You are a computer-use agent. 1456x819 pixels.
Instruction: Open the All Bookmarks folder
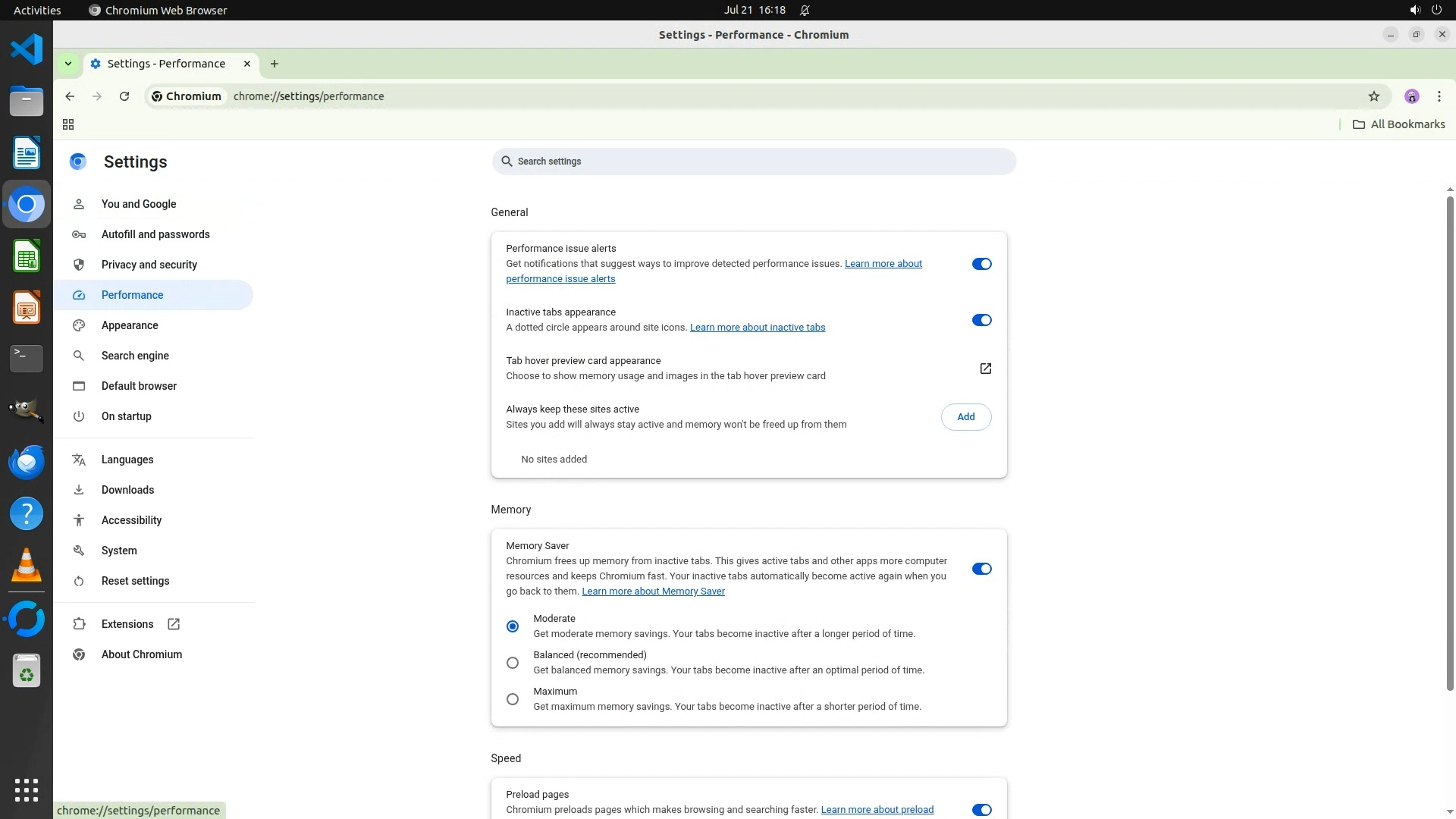coord(1399,124)
